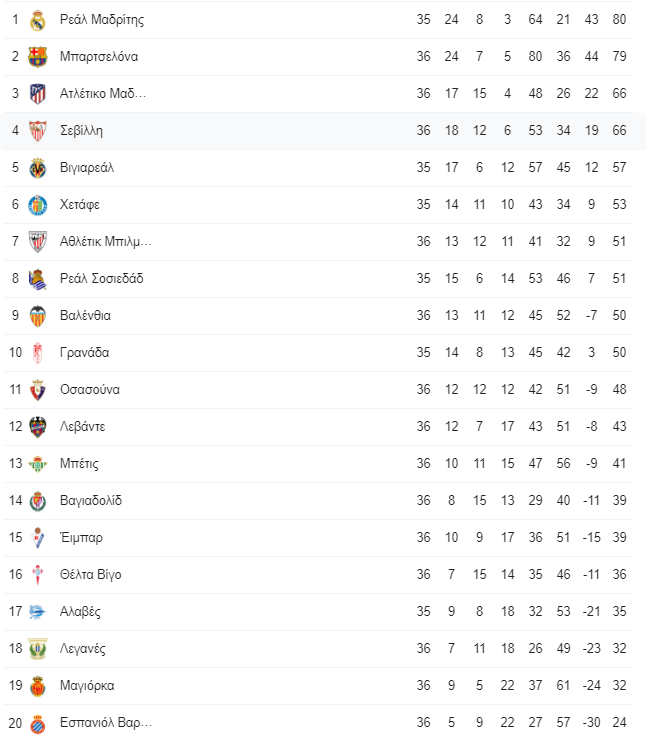The image size is (646, 745).
Task: Click the Real Madrid club crest
Action: [38, 20]
